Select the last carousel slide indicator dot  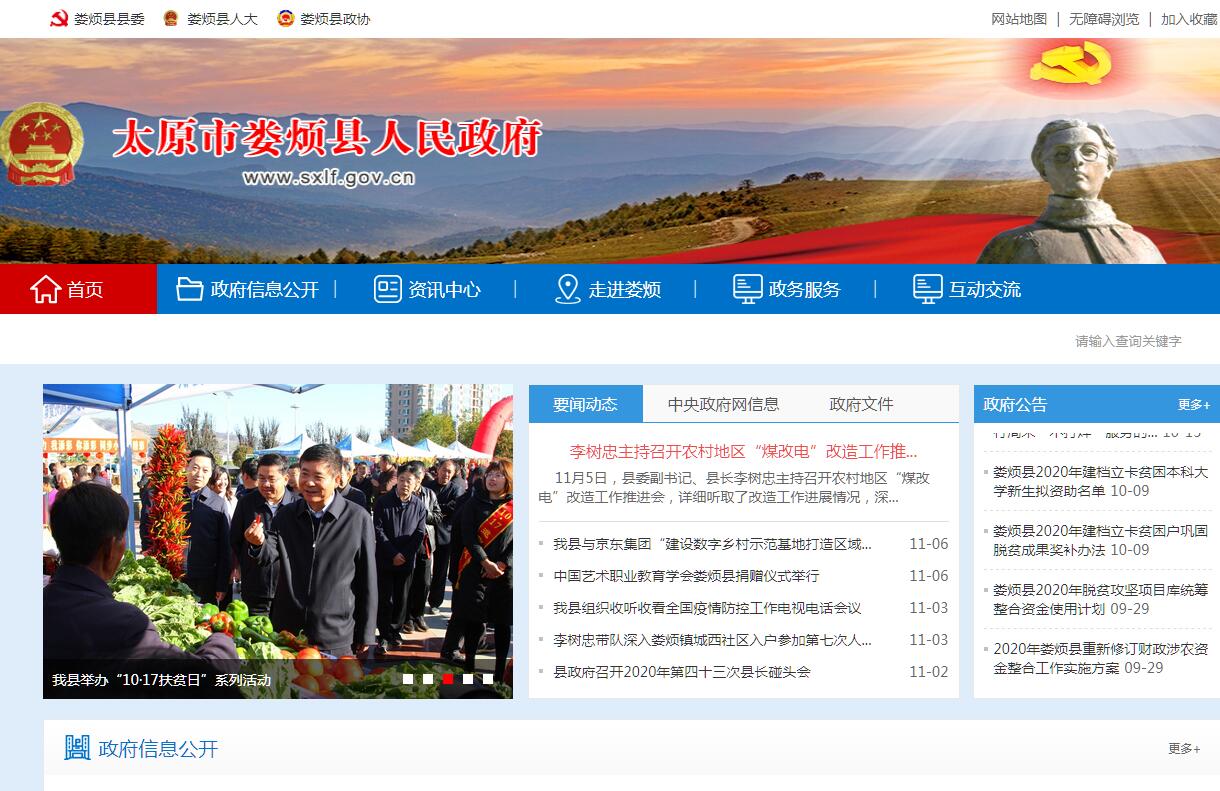click(488, 679)
